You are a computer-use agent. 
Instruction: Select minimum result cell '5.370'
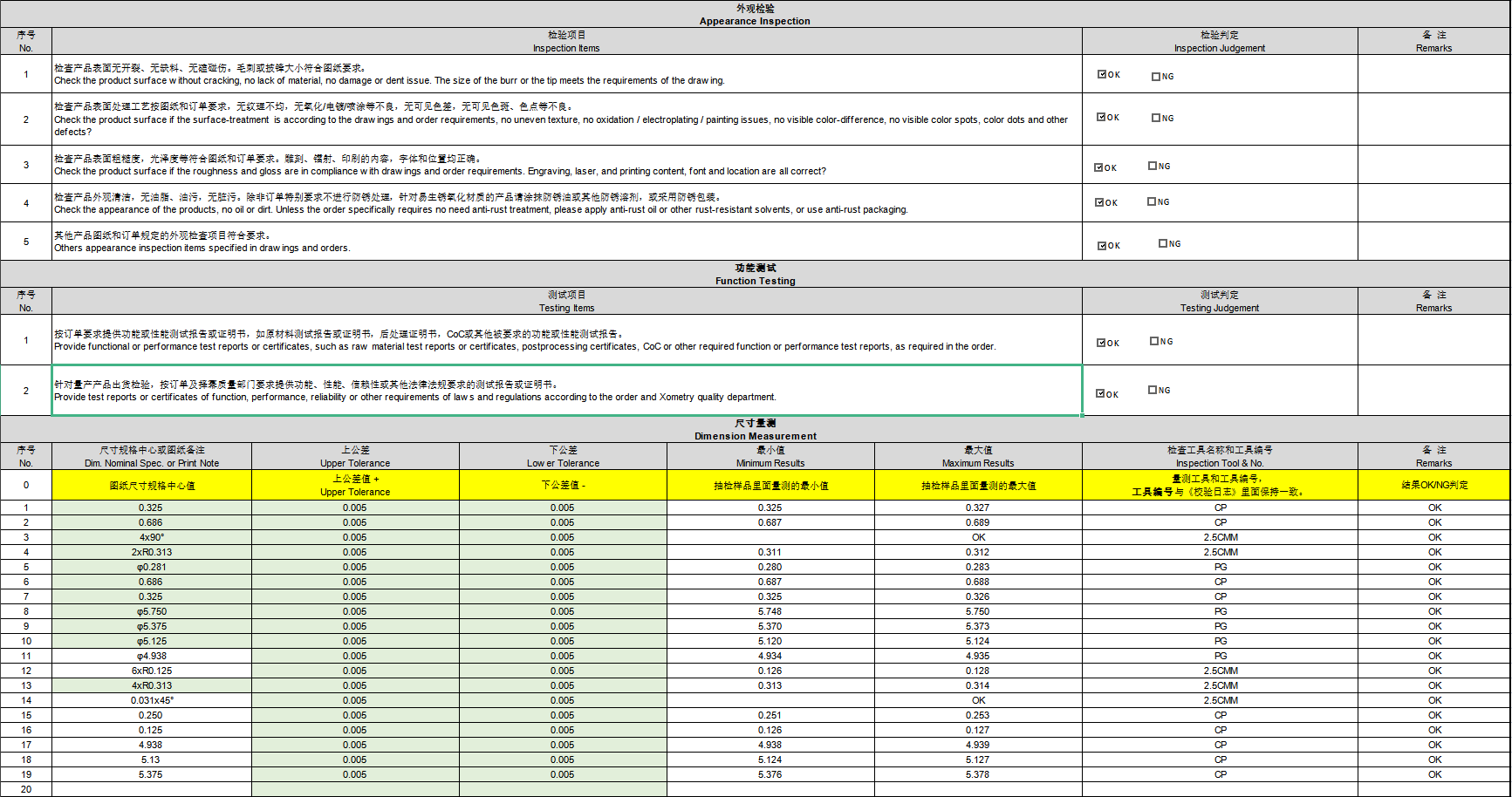770,626
